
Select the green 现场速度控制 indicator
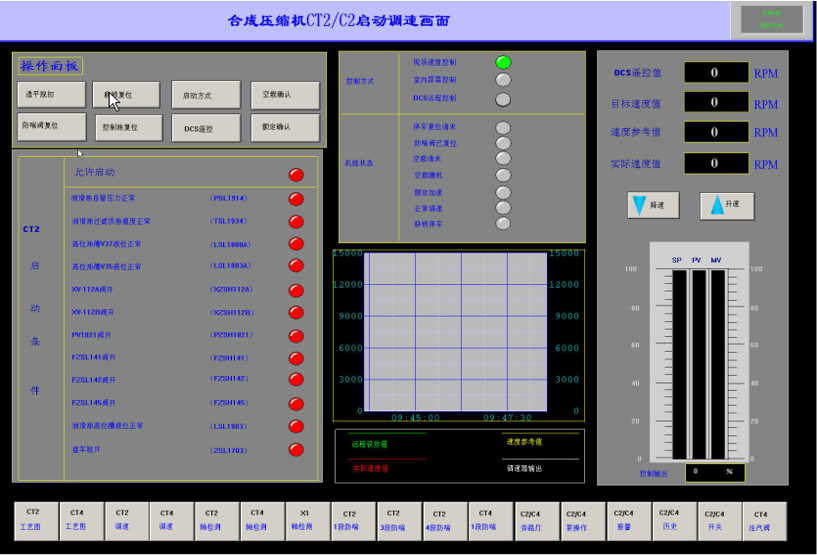(503, 62)
